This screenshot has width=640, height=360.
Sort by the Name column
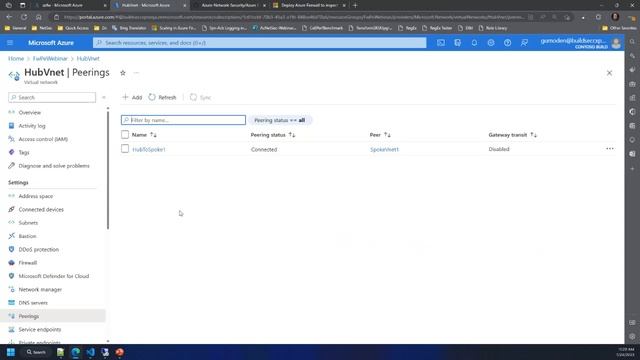(x=144, y=135)
